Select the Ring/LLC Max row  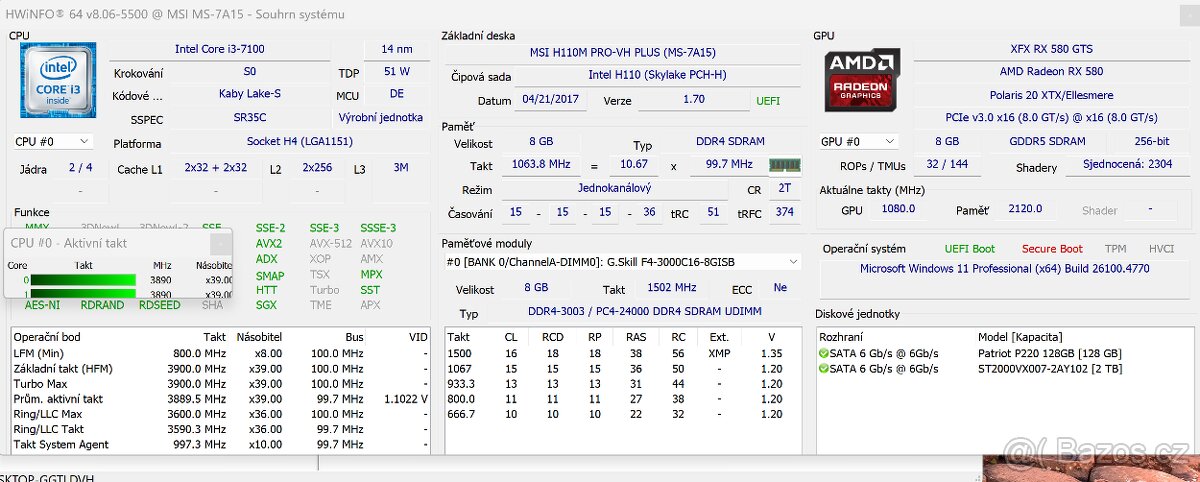(x=221, y=414)
